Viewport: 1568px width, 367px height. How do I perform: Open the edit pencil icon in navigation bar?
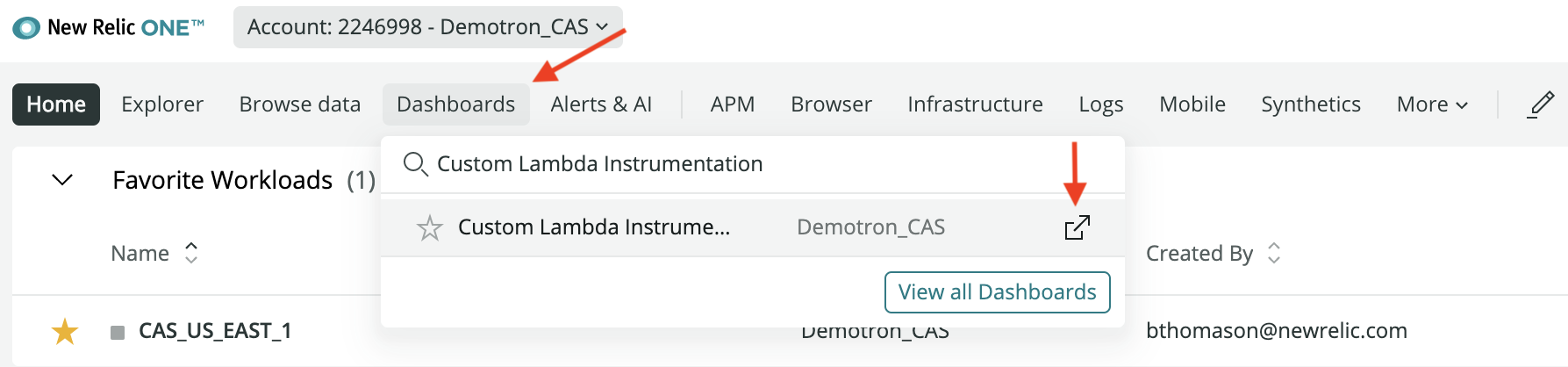(1541, 104)
